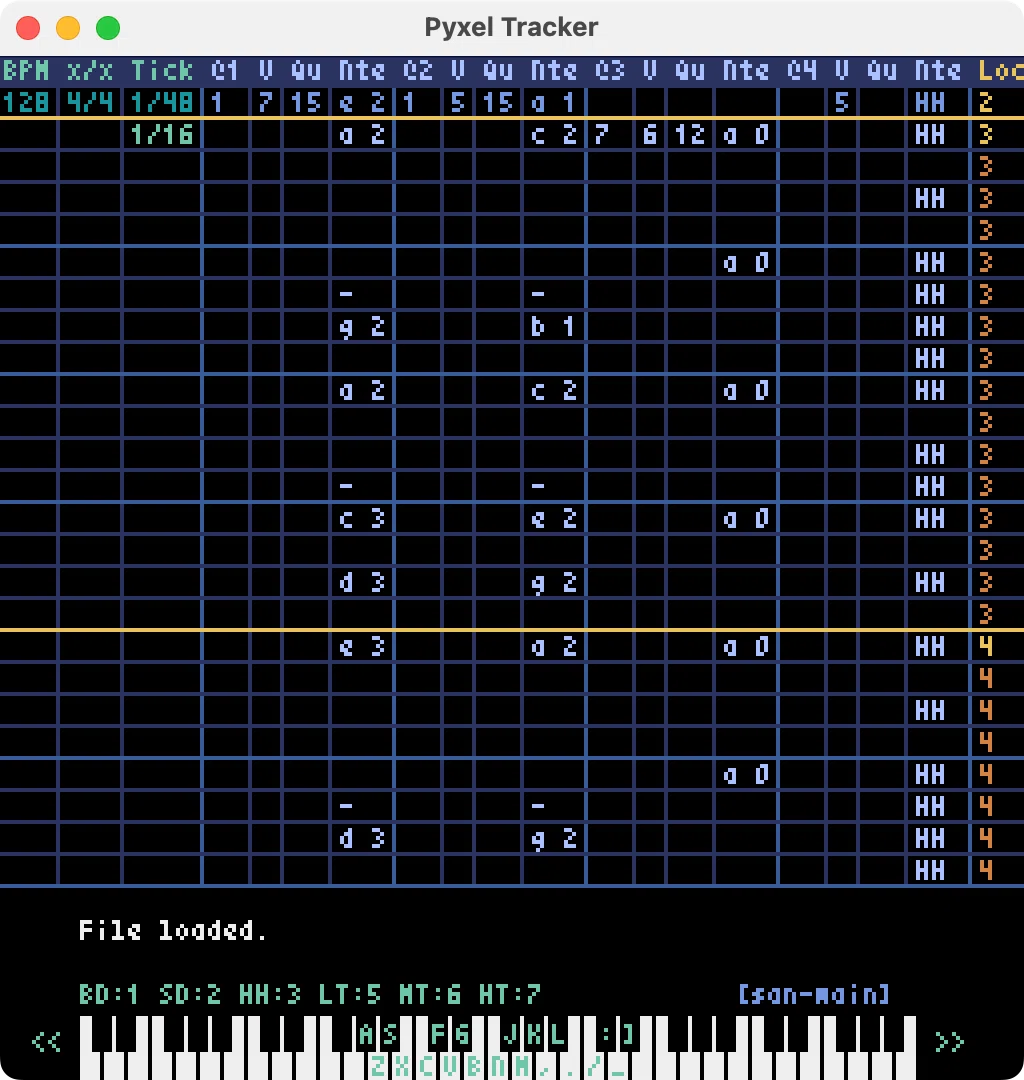Image resolution: width=1024 pixels, height=1080 pixels.
Task: Click the << octave shift arrows
Action: 46,1041
